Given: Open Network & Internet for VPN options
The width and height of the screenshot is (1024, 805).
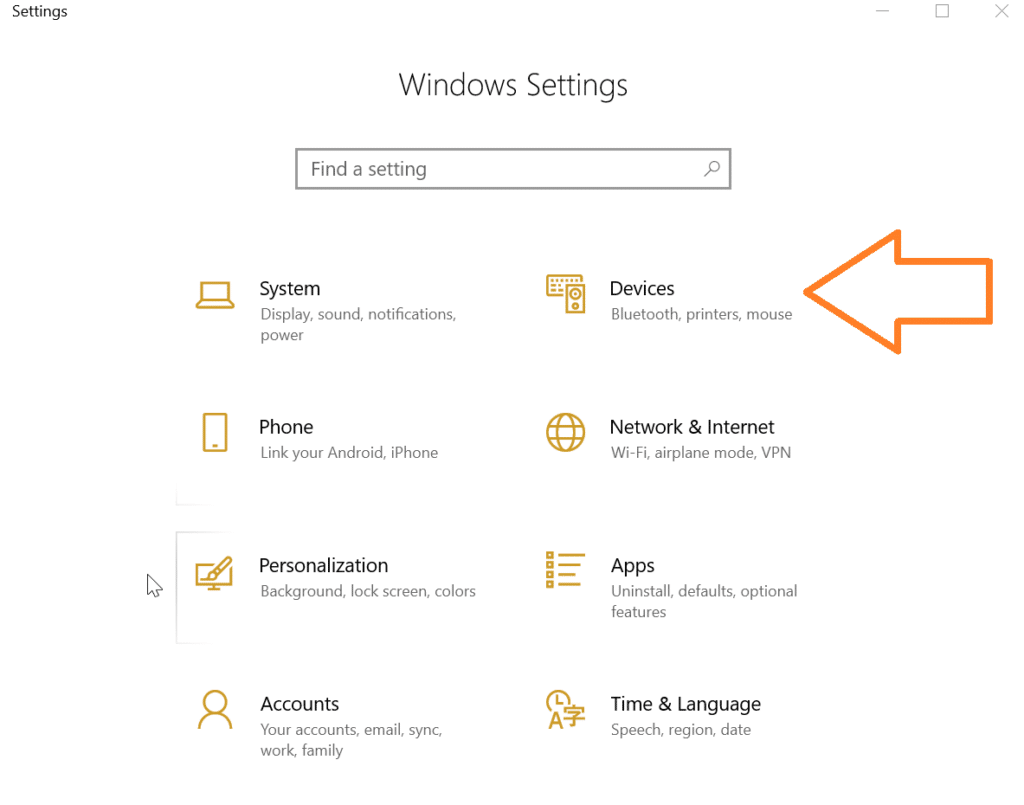Looking at the screenshot, I should [x=692, y=426].
